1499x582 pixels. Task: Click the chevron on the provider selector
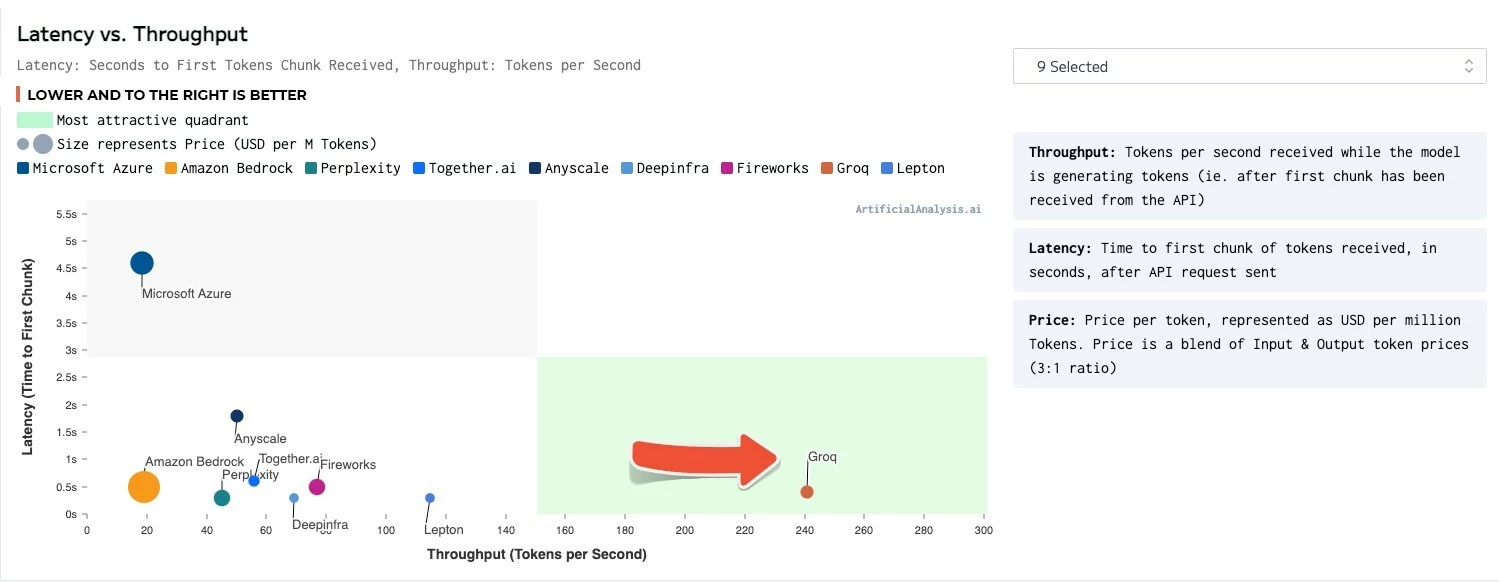click(1469, 66)
